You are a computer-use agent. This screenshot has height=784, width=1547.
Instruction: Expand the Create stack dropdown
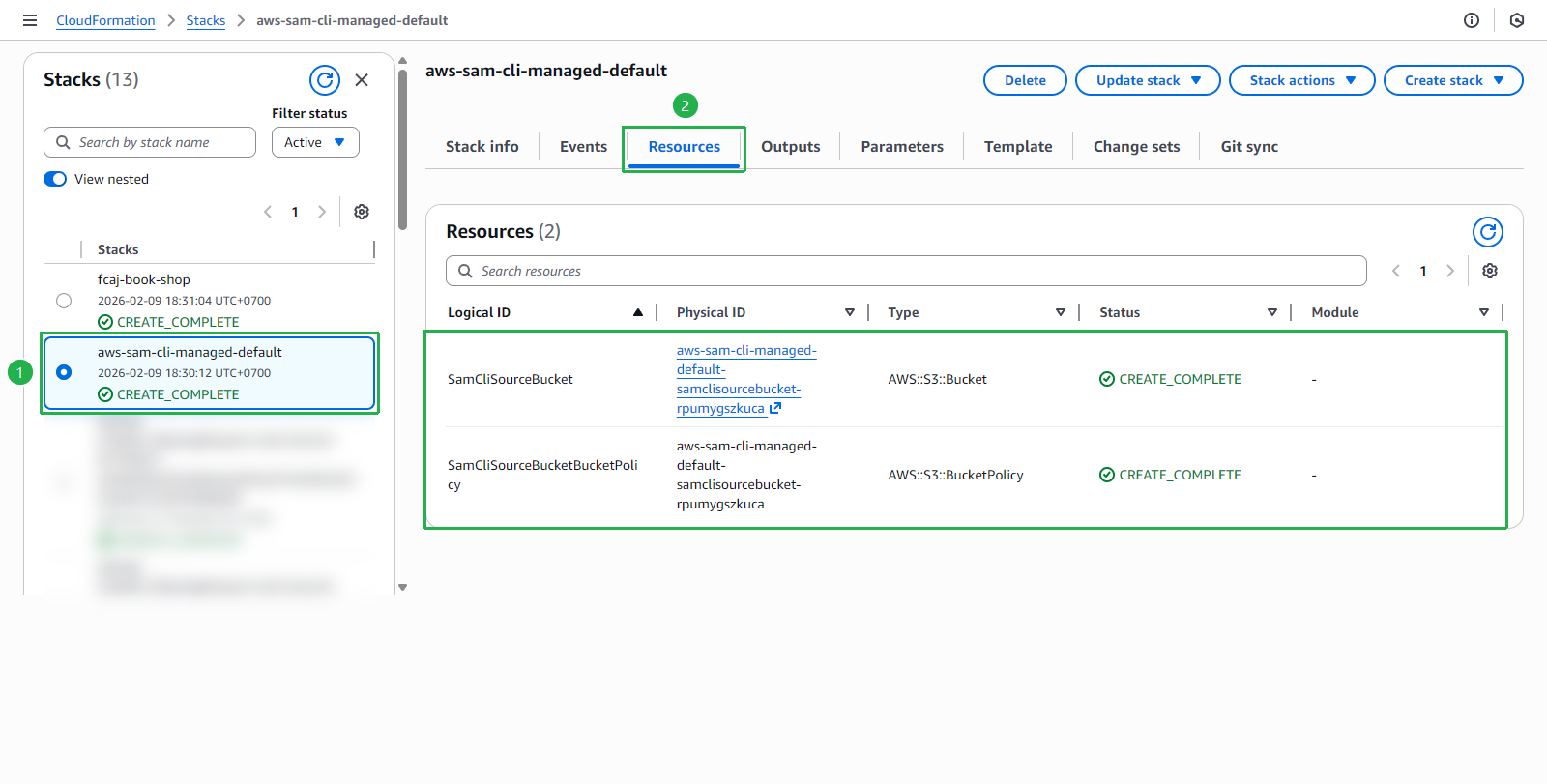tap(1453, 80)
